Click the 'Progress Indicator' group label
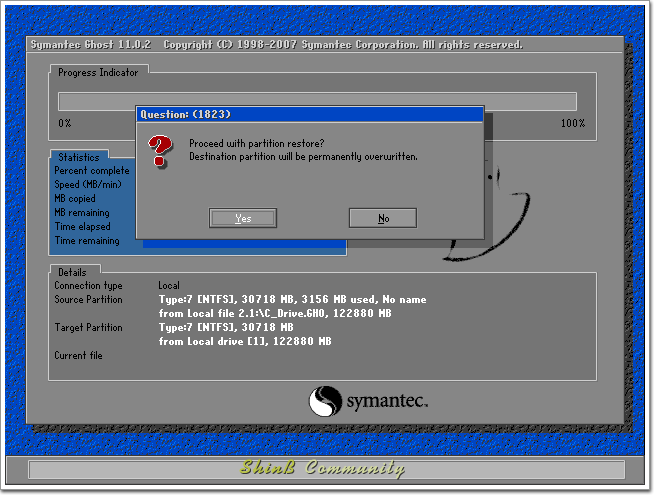Viewport: 654px width, 495px height. point(98,73)
